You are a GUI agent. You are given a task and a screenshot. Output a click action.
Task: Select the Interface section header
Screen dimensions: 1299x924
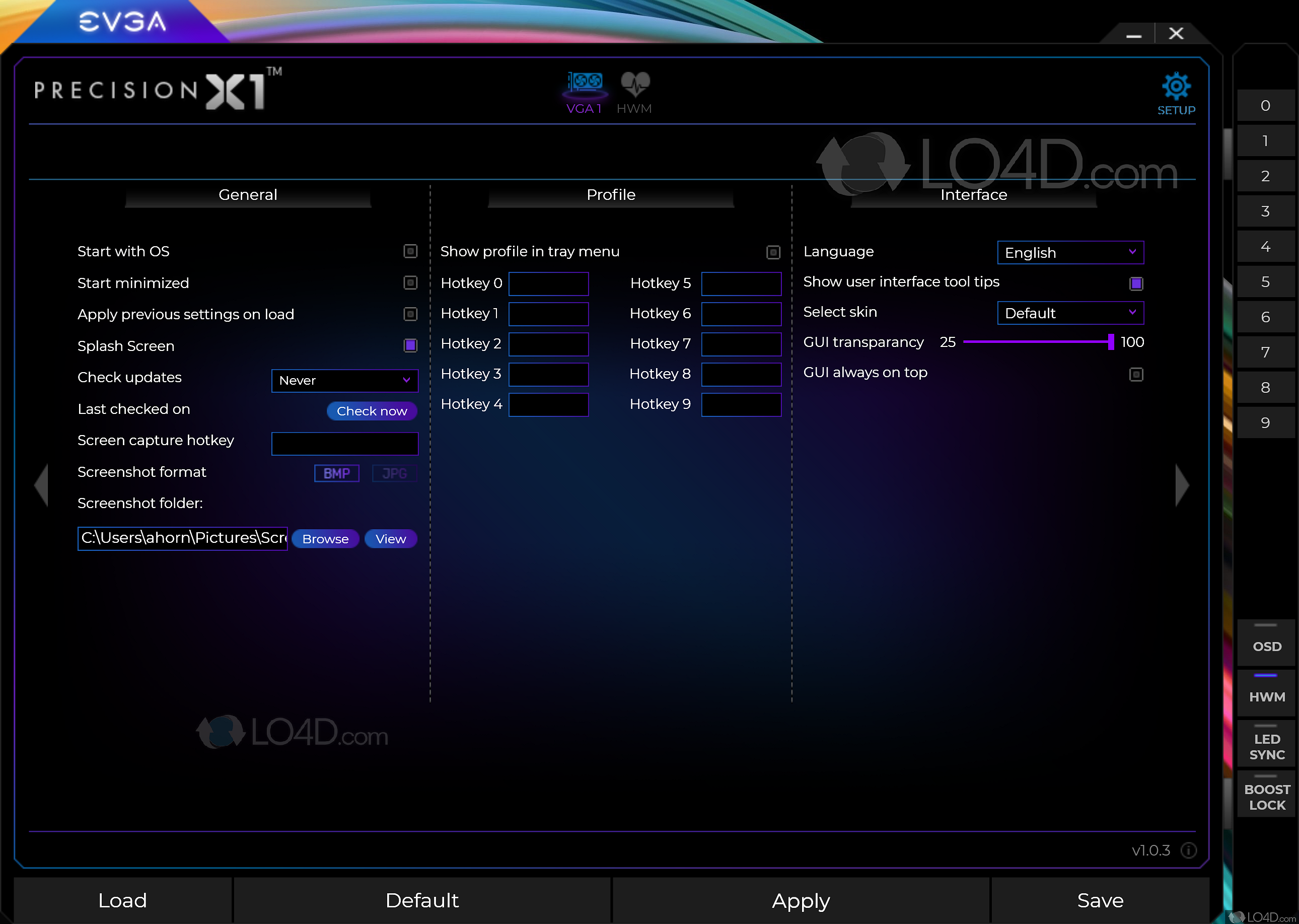coord(973,194)
